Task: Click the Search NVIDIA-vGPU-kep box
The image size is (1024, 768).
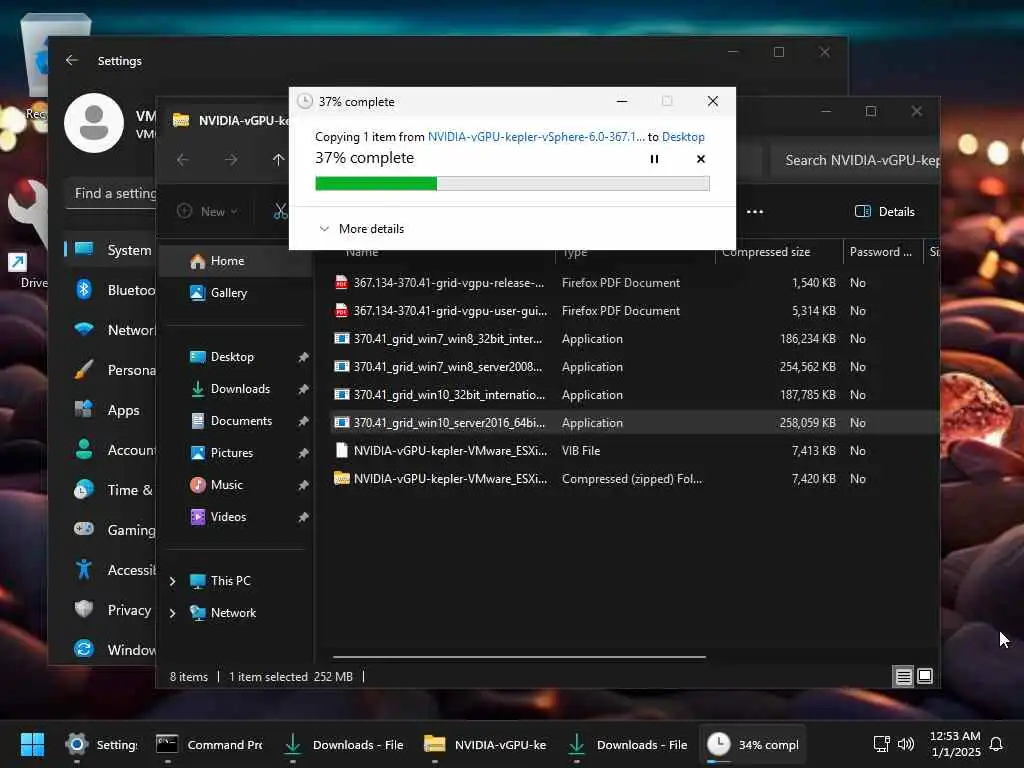Action: (x=856, y=160)
